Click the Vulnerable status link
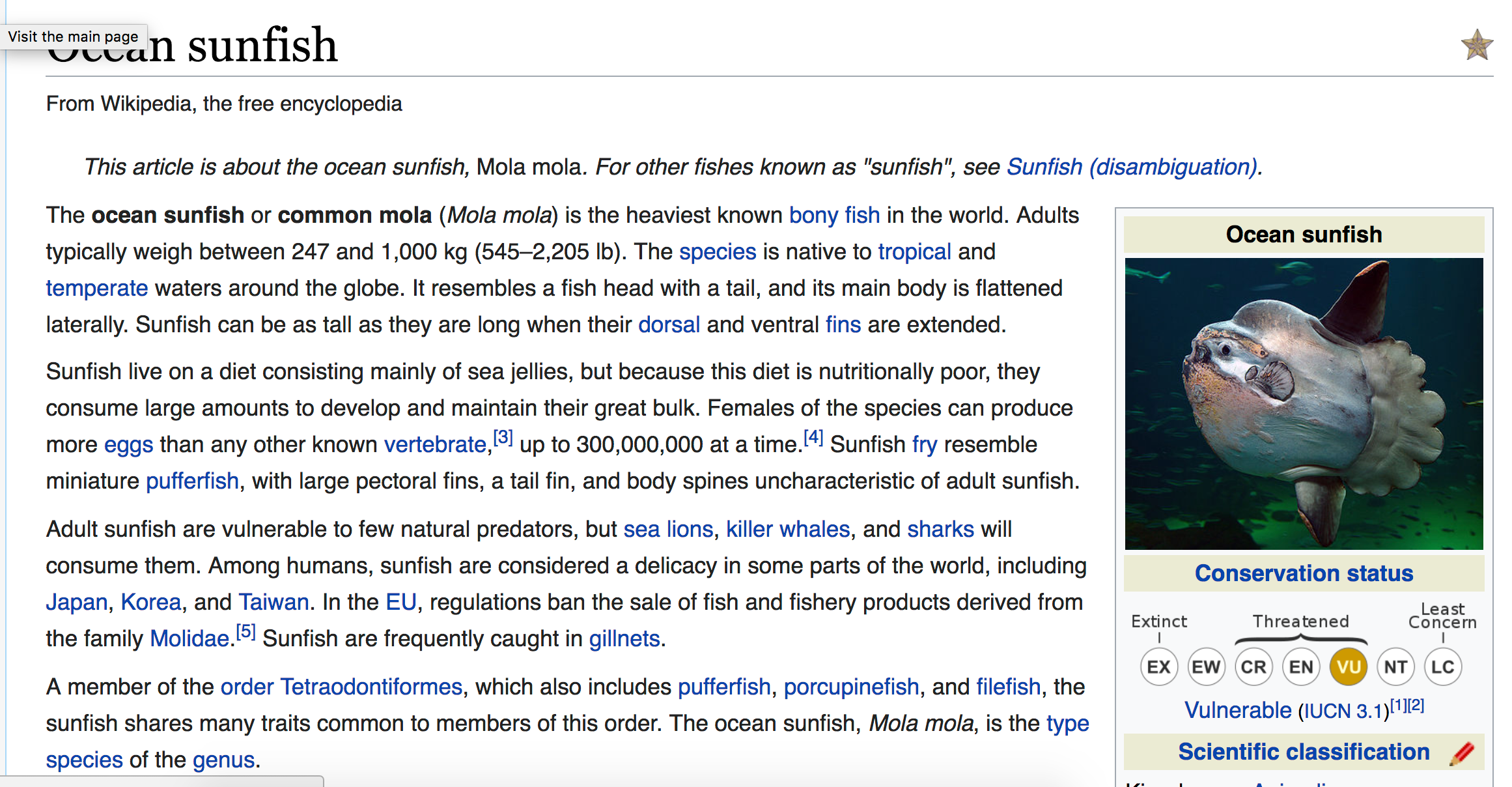Viewport: 1512px width, 787px height. pos(1238,710)
